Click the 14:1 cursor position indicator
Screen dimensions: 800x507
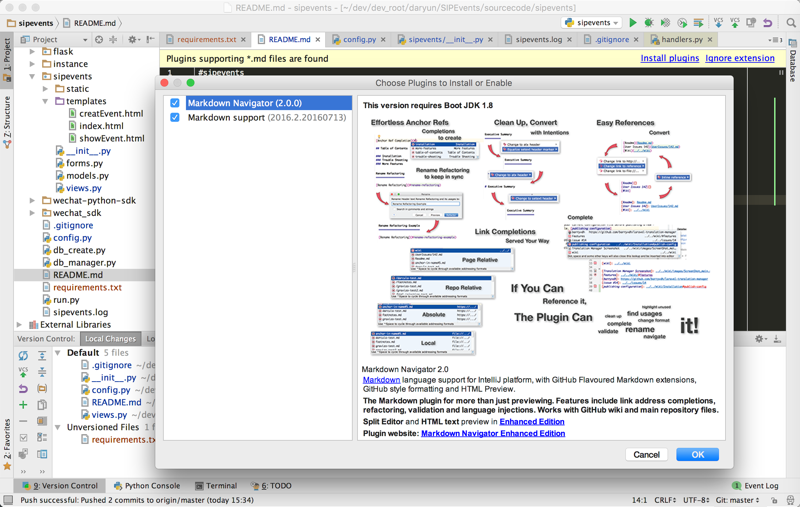639,500
